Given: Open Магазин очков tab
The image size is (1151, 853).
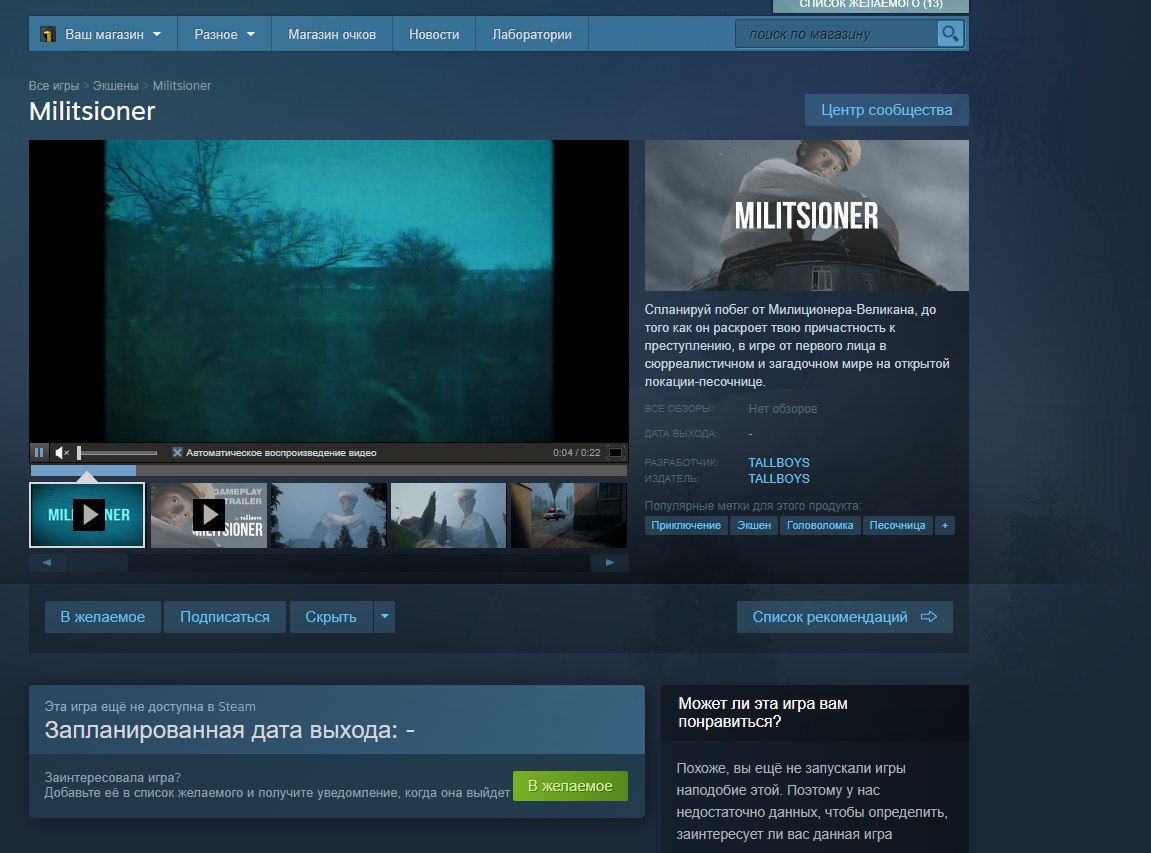Looking at the screenshot, I should (x=332, y=34).
